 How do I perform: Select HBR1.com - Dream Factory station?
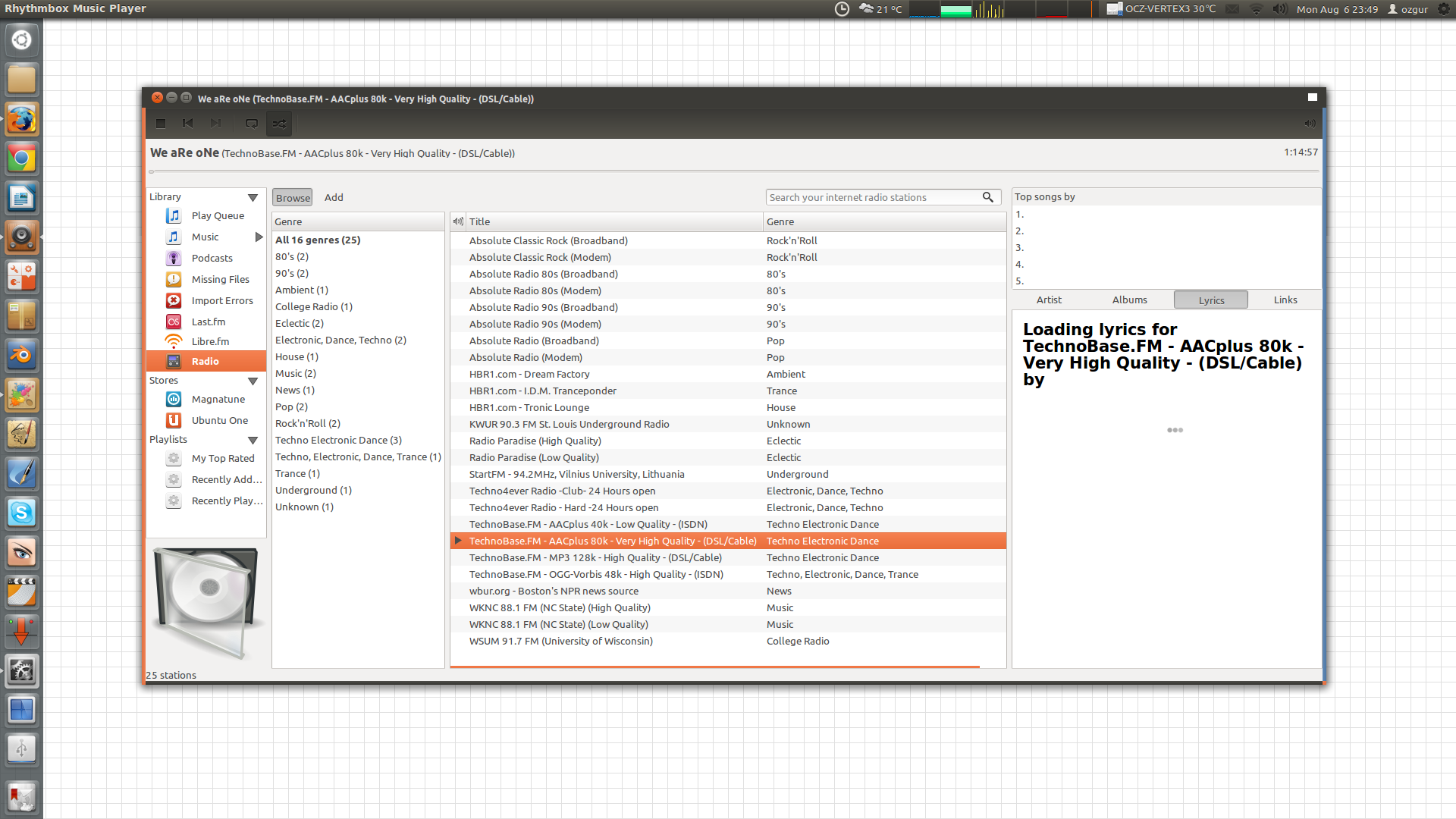[x=728, y=375]
